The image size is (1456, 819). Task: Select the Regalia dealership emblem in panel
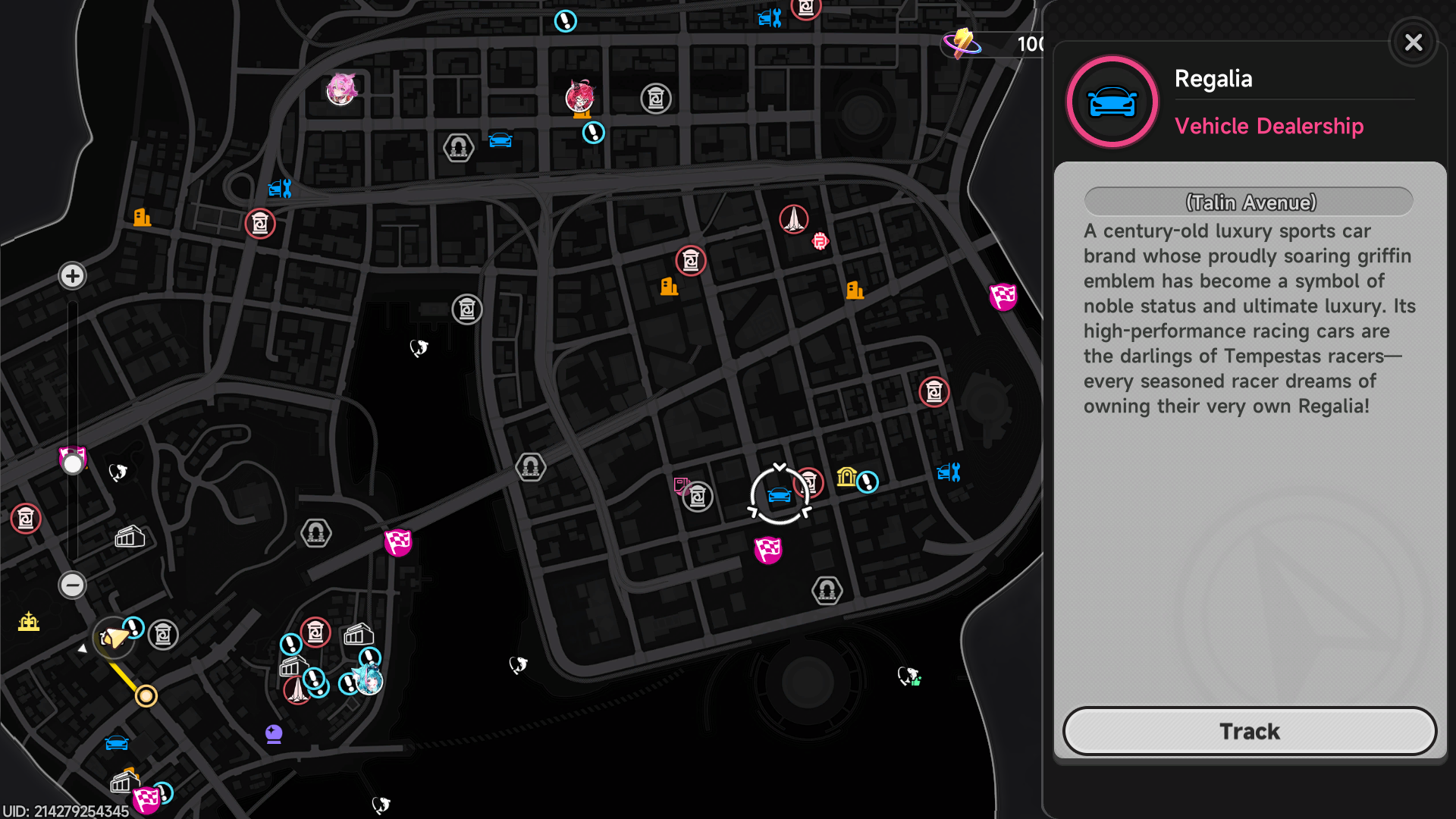tap(1112, 102)
